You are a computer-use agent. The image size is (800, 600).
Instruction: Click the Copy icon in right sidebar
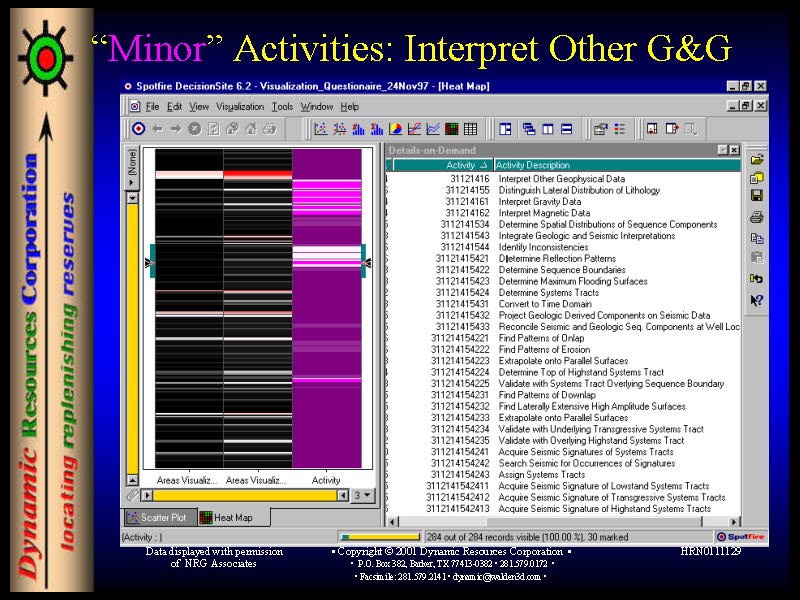click(757, 238)
